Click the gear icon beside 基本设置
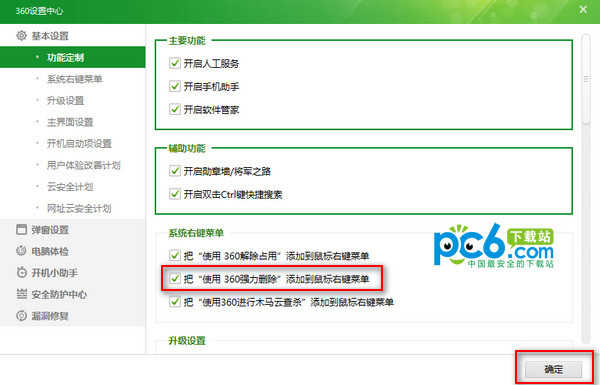The image size is (600, 385). coord(21,36)
